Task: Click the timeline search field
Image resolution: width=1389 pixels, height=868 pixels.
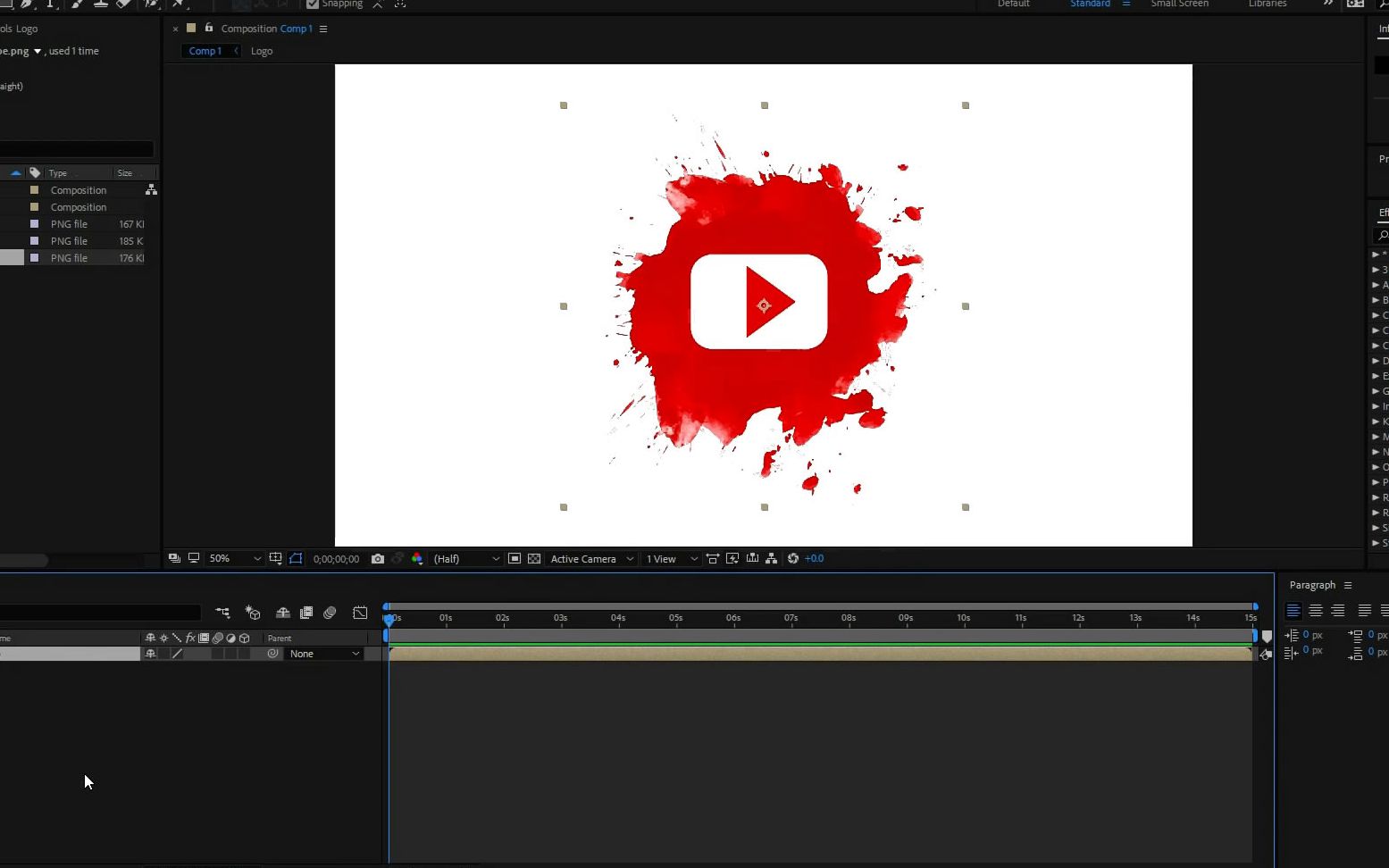Action: (100, 613)
